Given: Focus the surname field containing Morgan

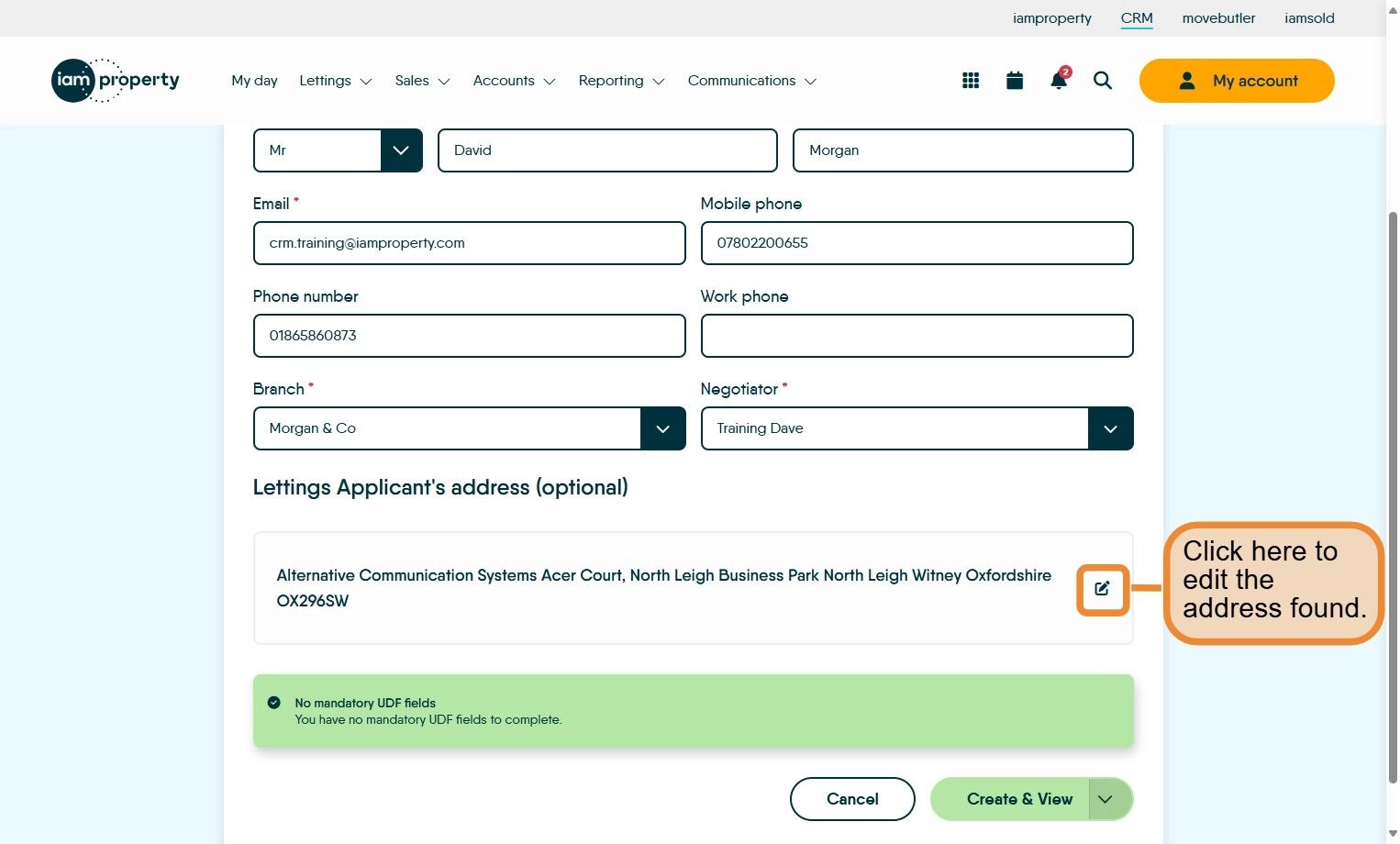Looking at the screenshot, I should click(x=963, y=150).
